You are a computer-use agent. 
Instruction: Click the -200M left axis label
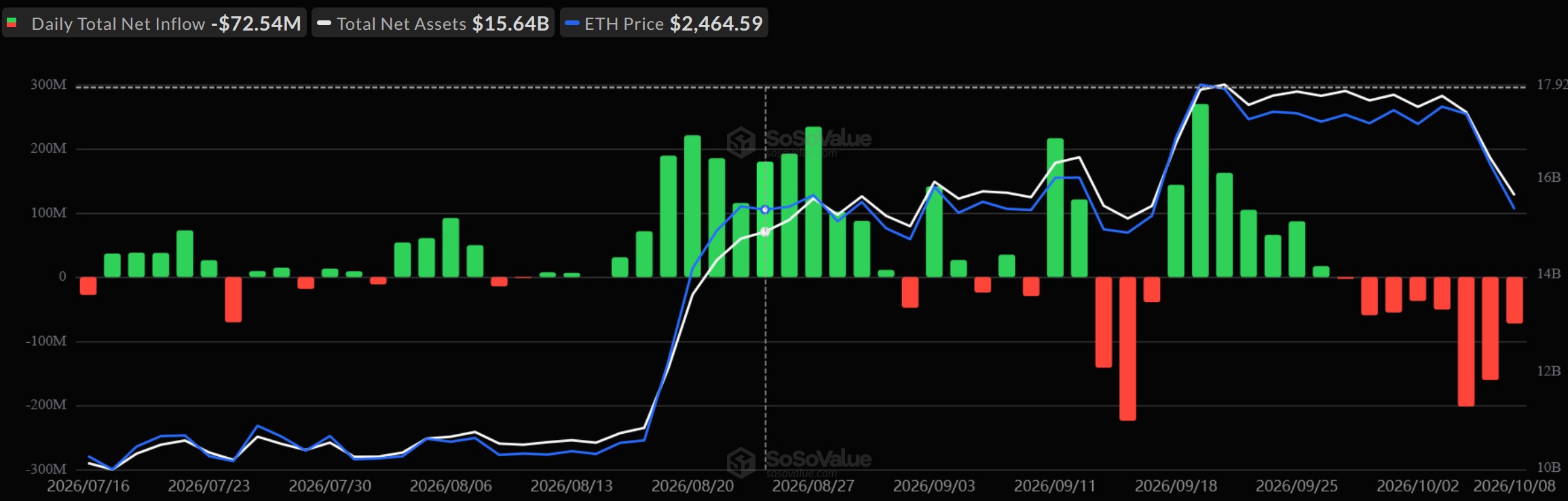46,405
